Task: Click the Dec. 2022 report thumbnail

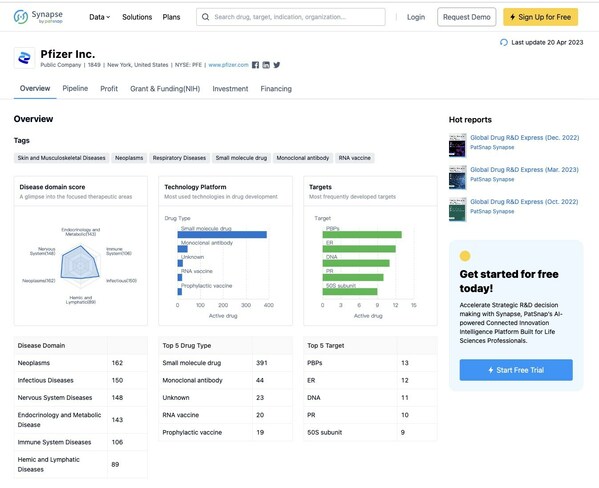Action: coord(458,145)
